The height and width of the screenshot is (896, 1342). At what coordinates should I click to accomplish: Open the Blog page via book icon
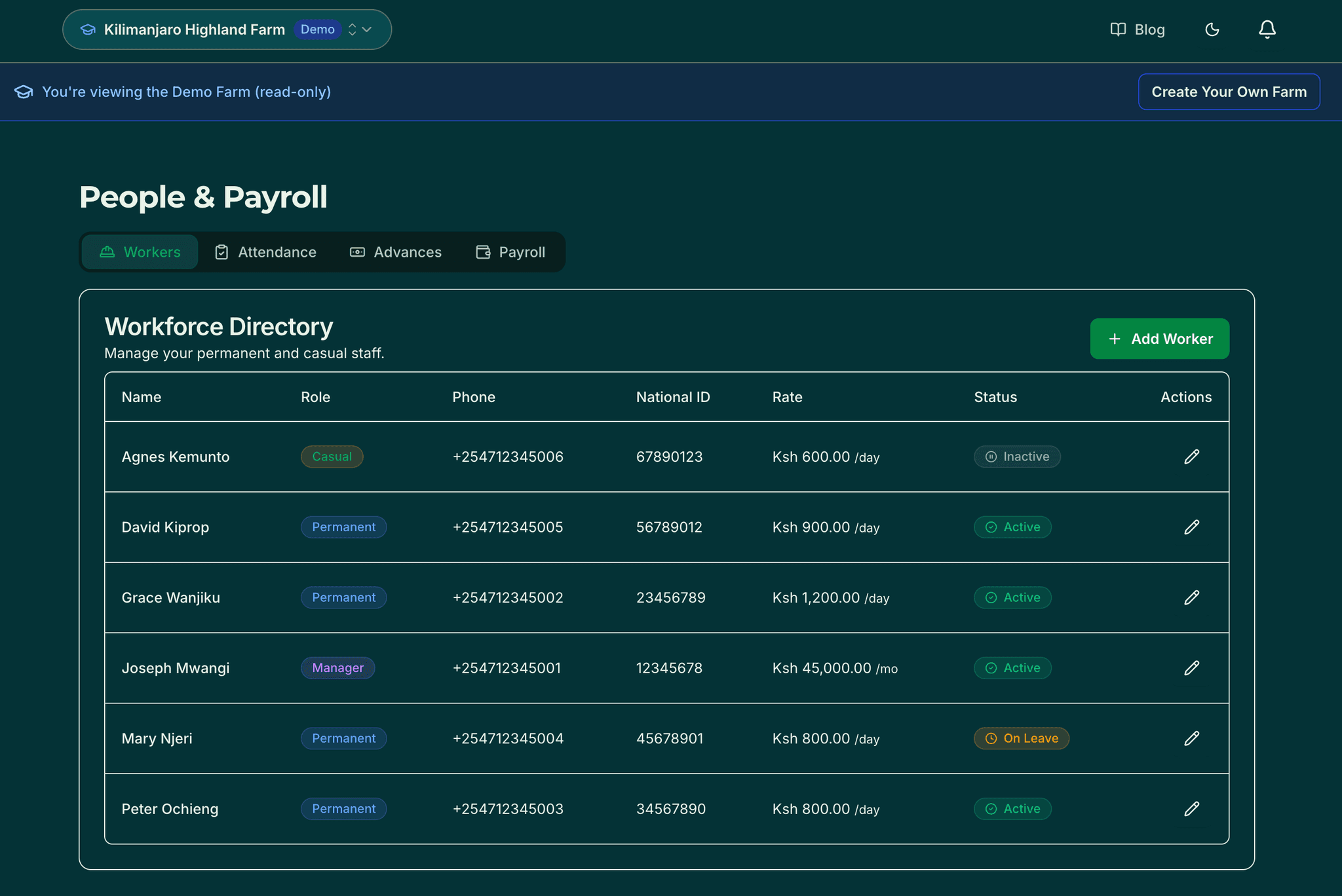[1118, 29]
